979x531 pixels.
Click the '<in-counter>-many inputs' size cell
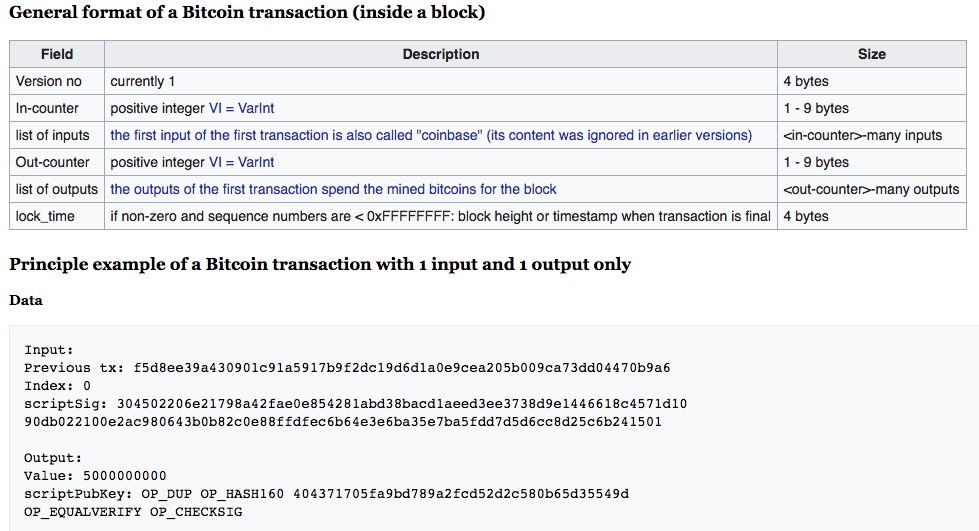coord(872,136)
